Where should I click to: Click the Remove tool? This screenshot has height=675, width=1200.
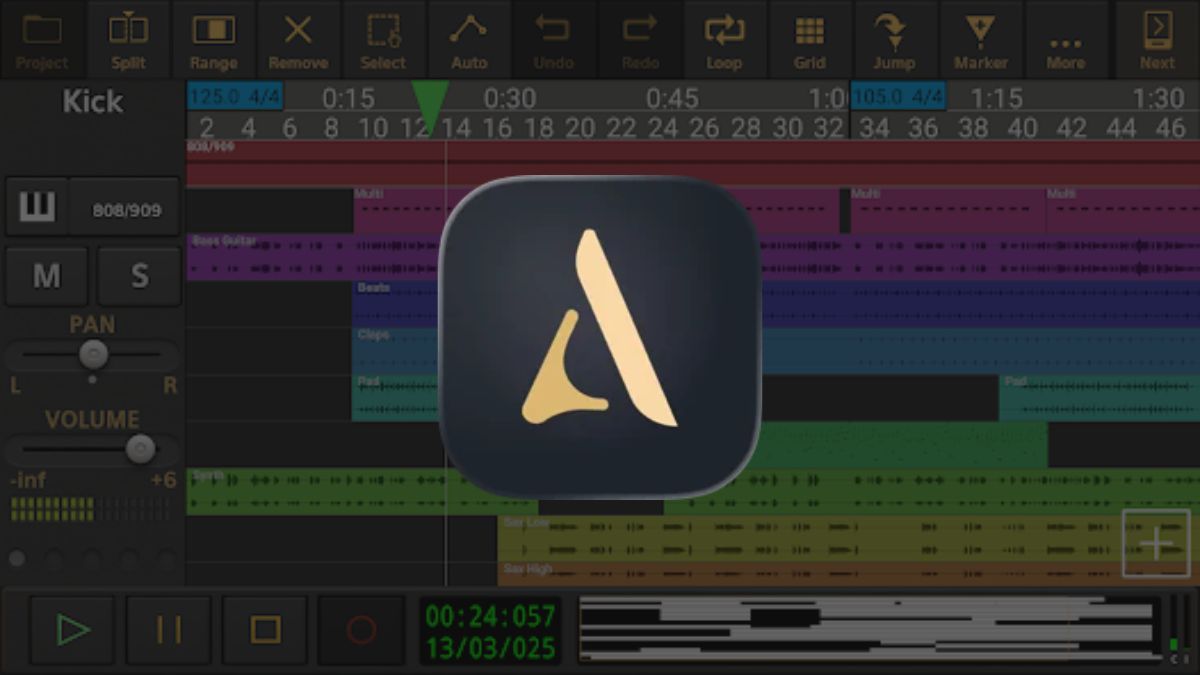point(298,40)
